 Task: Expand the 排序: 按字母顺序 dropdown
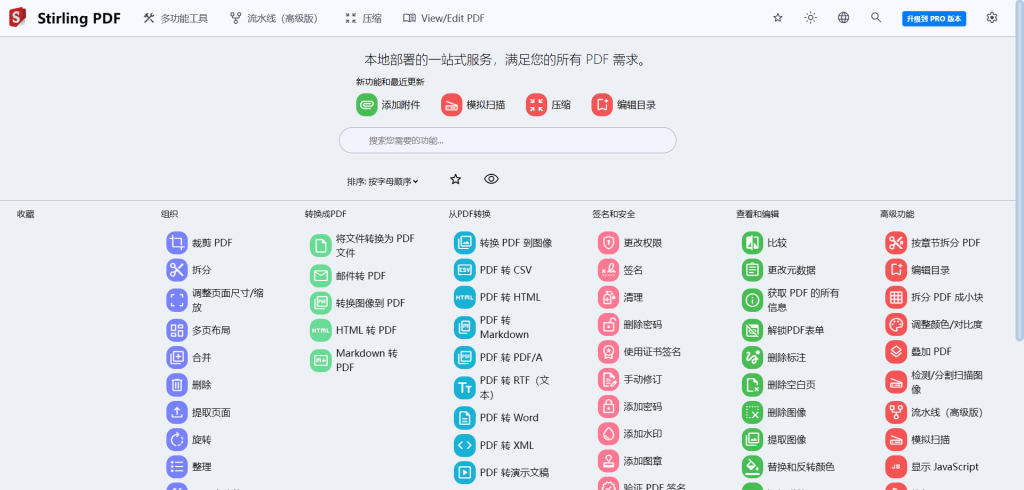383,182
